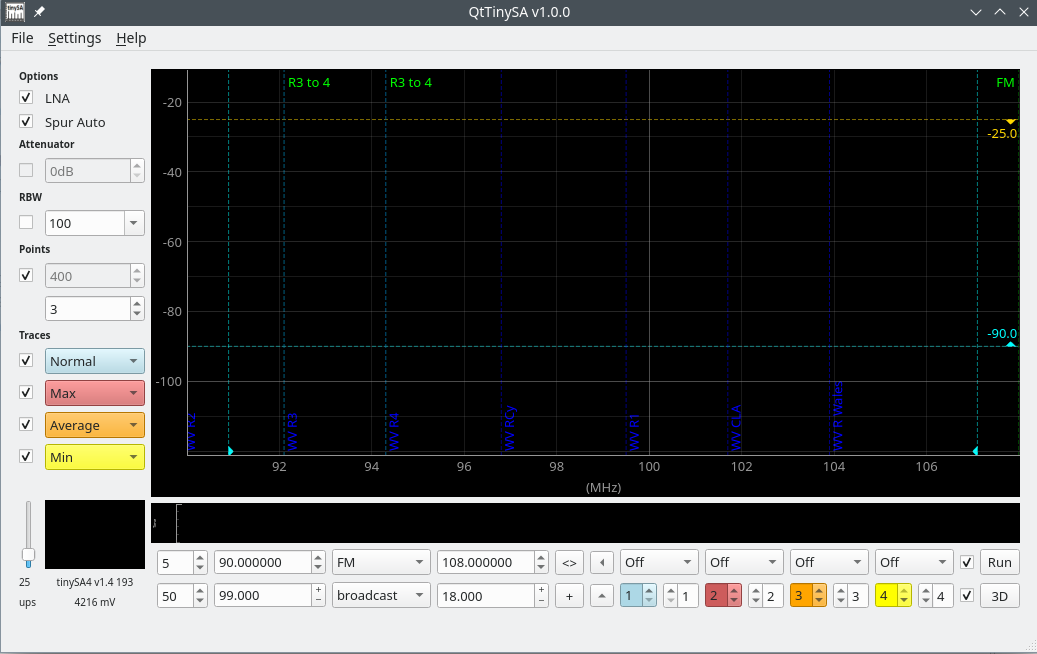The height and width of the screenshot is (654, 1037).
Task: Click the centre frequency field 99.000
Action: click(x=270, y=596)
